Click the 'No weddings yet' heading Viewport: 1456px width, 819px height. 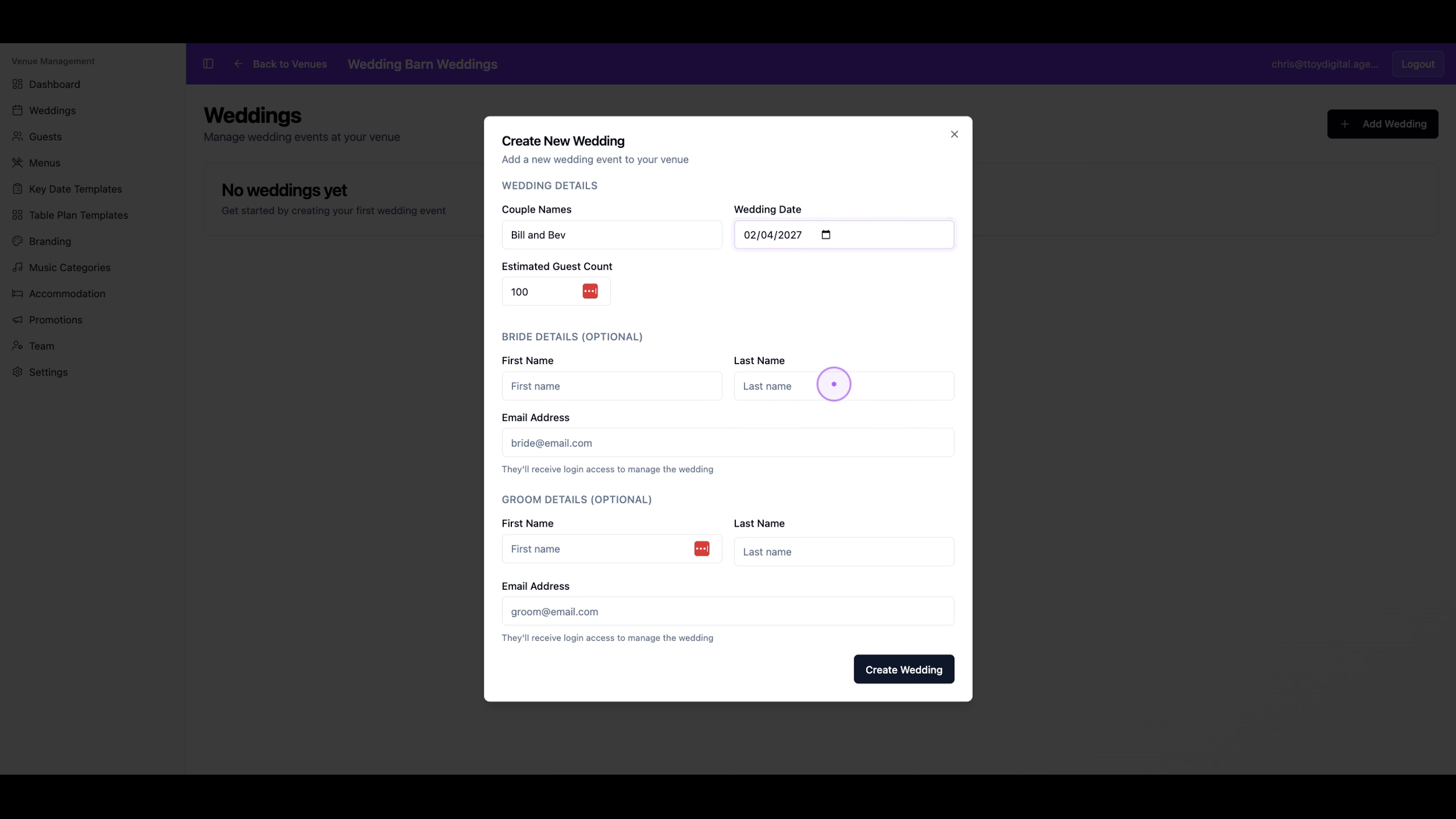coord(284,190)
